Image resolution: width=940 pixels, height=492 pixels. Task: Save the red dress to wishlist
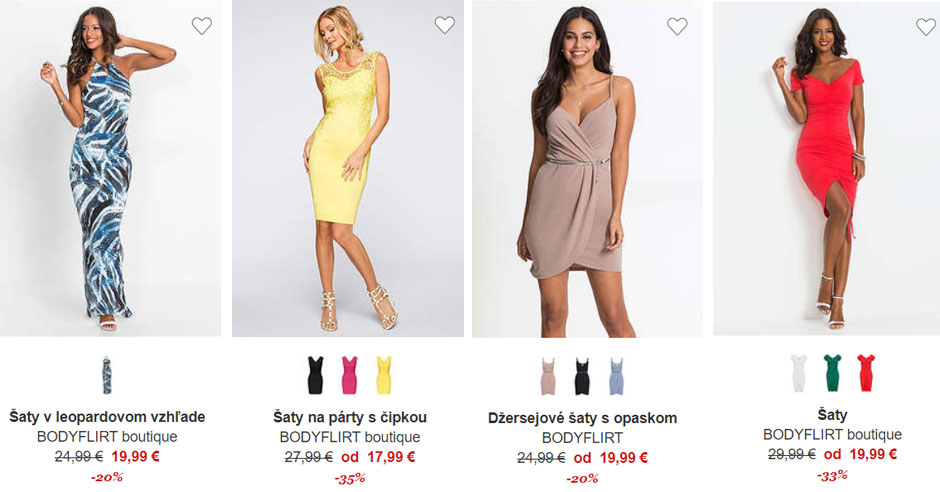(926, 26)
